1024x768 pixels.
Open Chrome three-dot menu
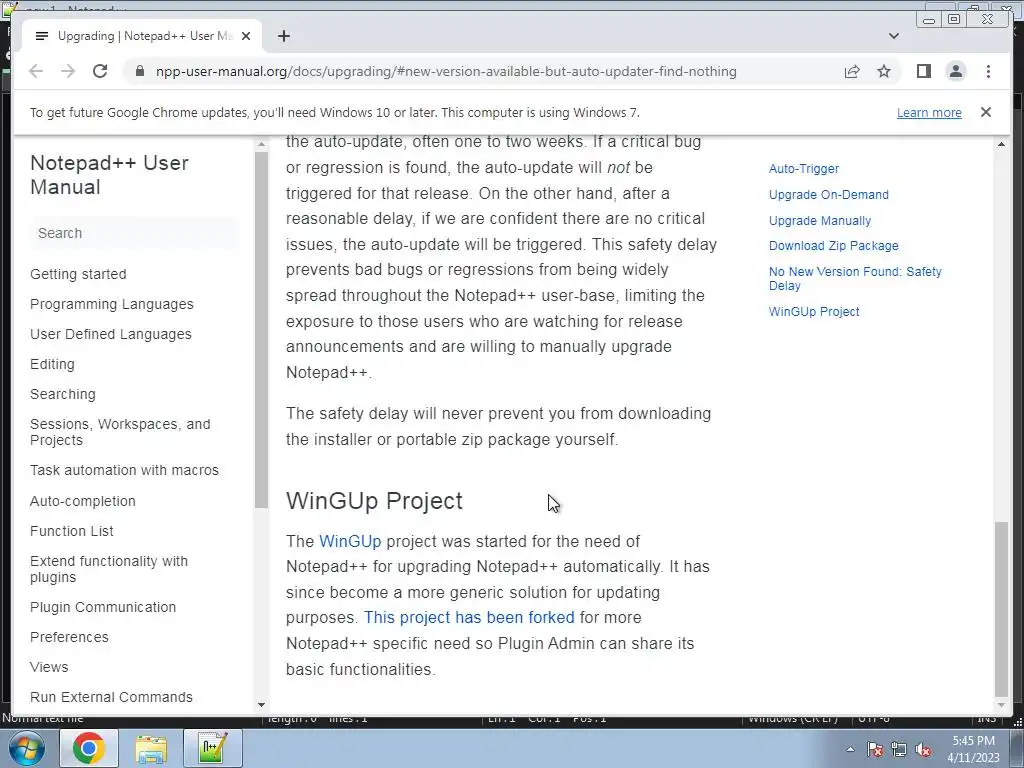tap(988, 71)
